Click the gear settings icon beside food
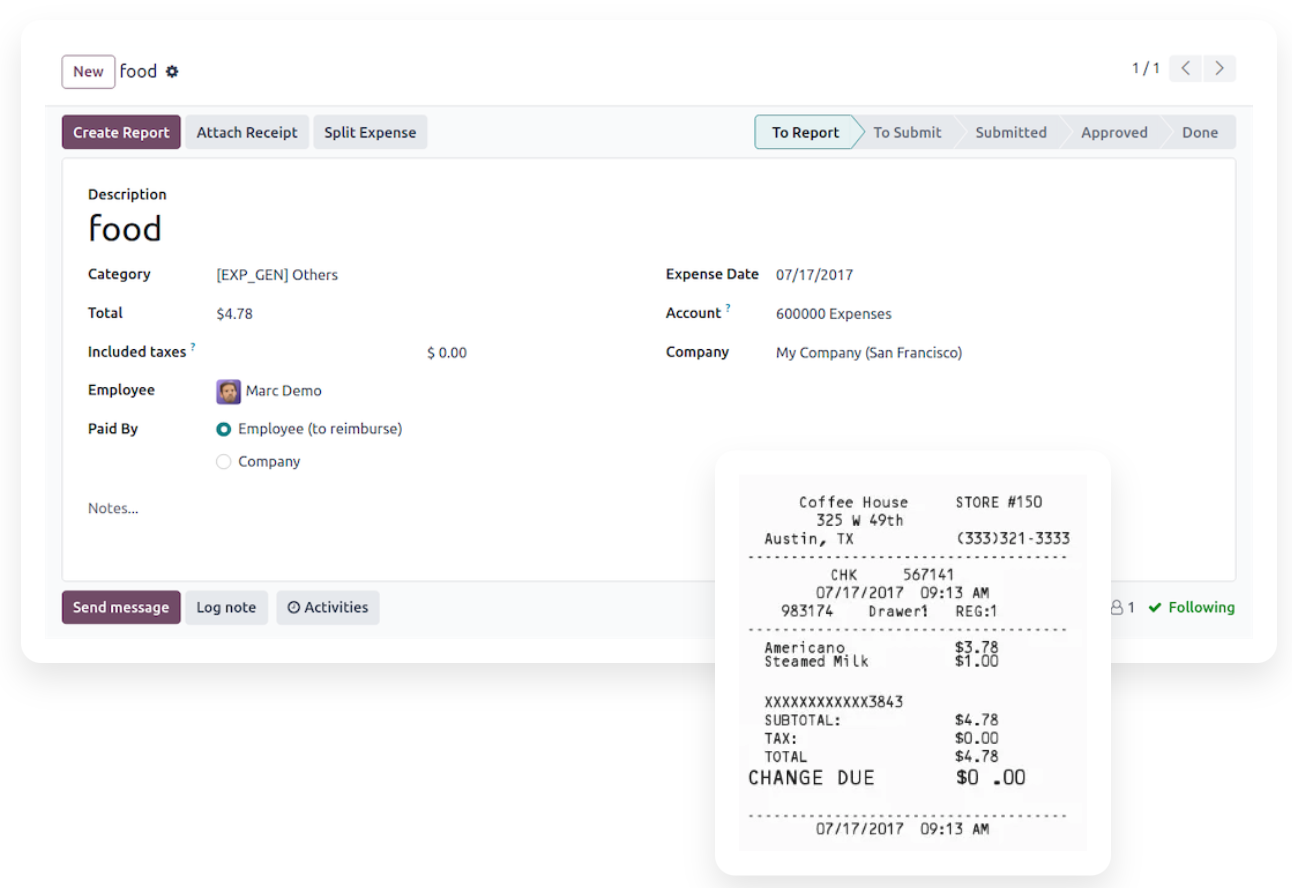 (x=172, y=72)
